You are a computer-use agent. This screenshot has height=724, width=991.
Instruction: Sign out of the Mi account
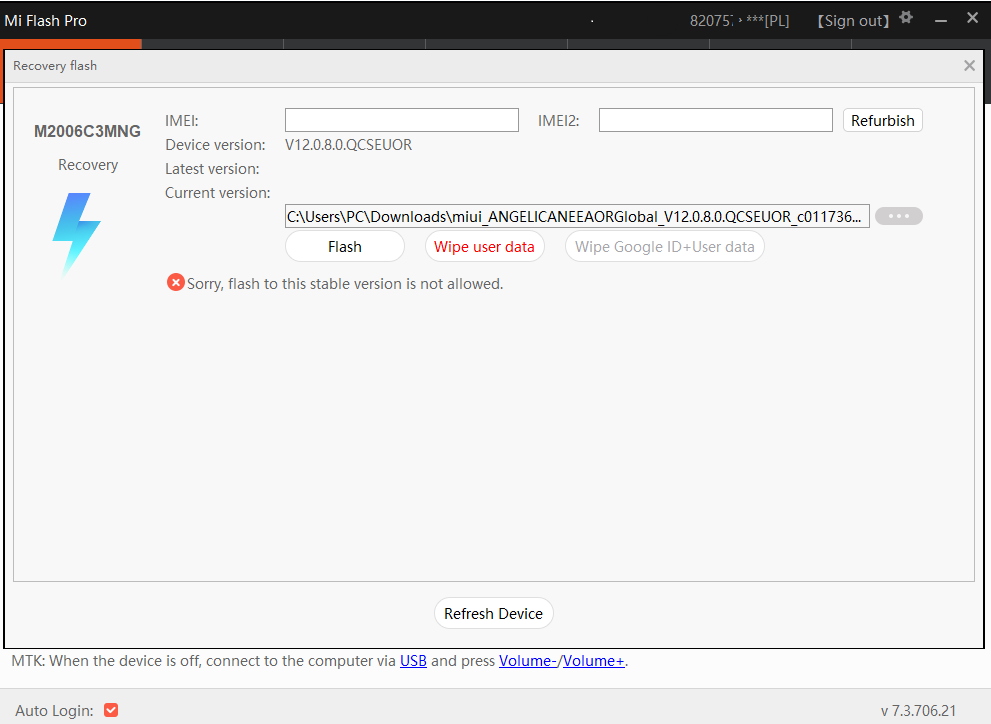coord(853,21)
